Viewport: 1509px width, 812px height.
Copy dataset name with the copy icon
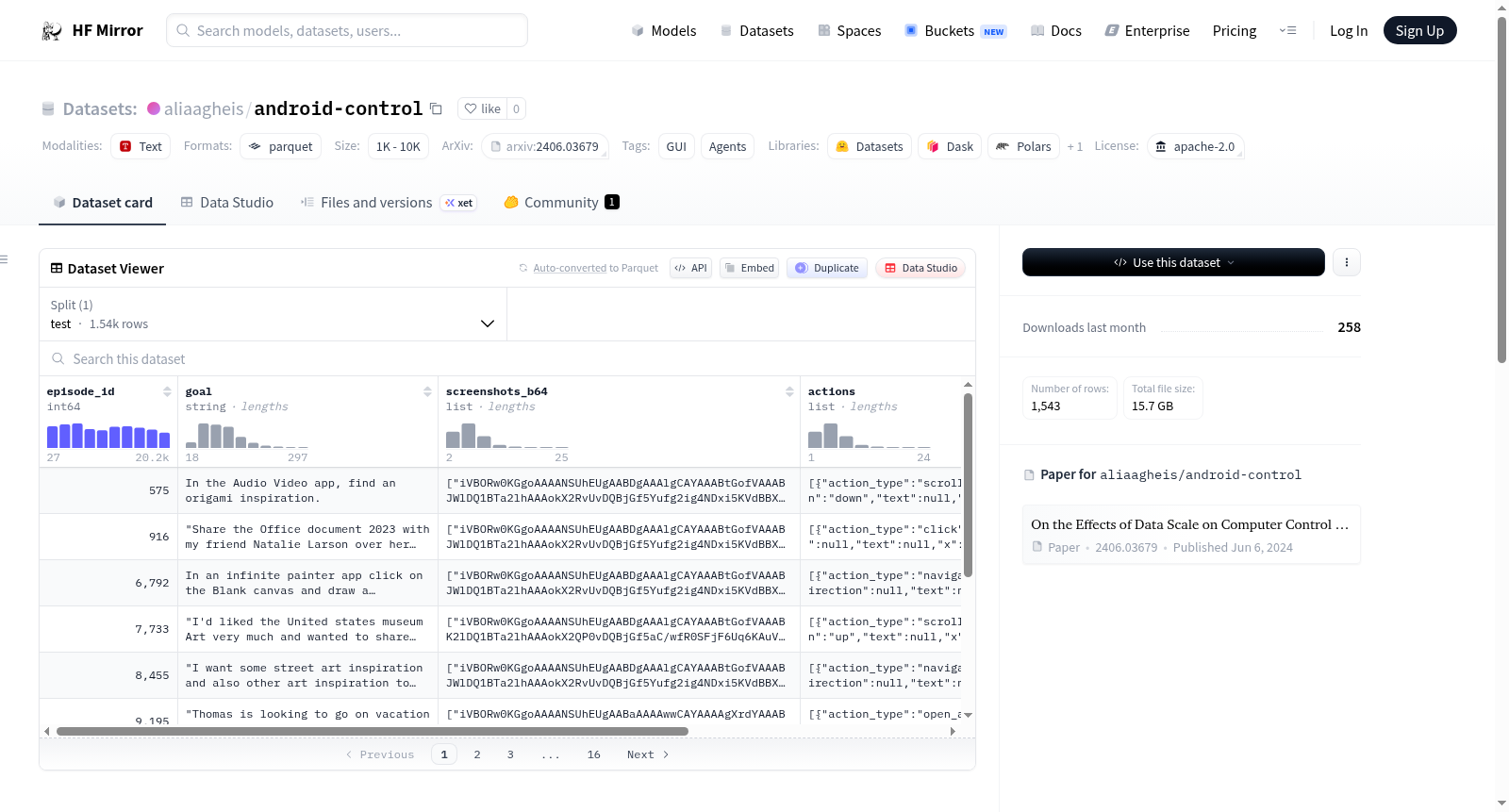pos(436,108)
